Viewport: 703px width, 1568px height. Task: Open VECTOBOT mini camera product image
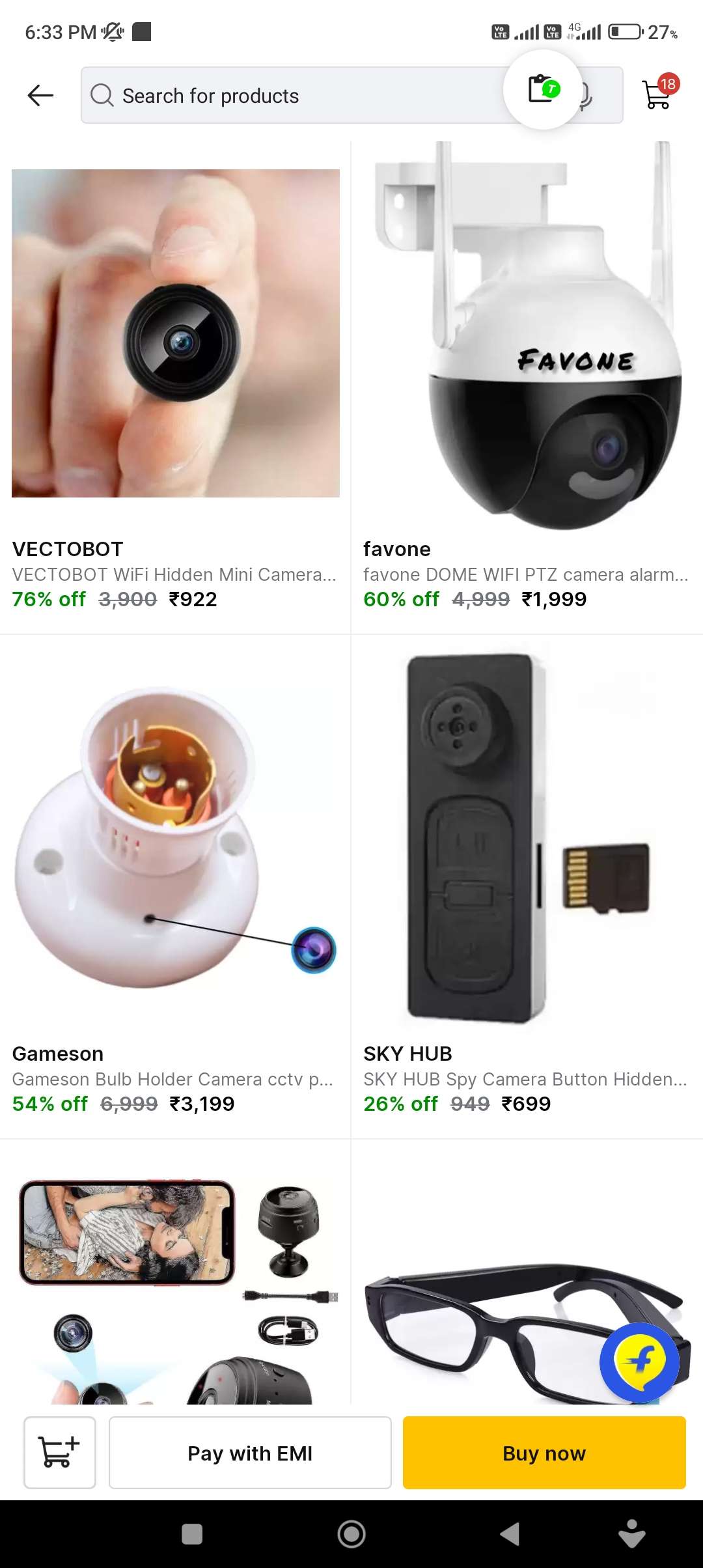coord(176,333)
